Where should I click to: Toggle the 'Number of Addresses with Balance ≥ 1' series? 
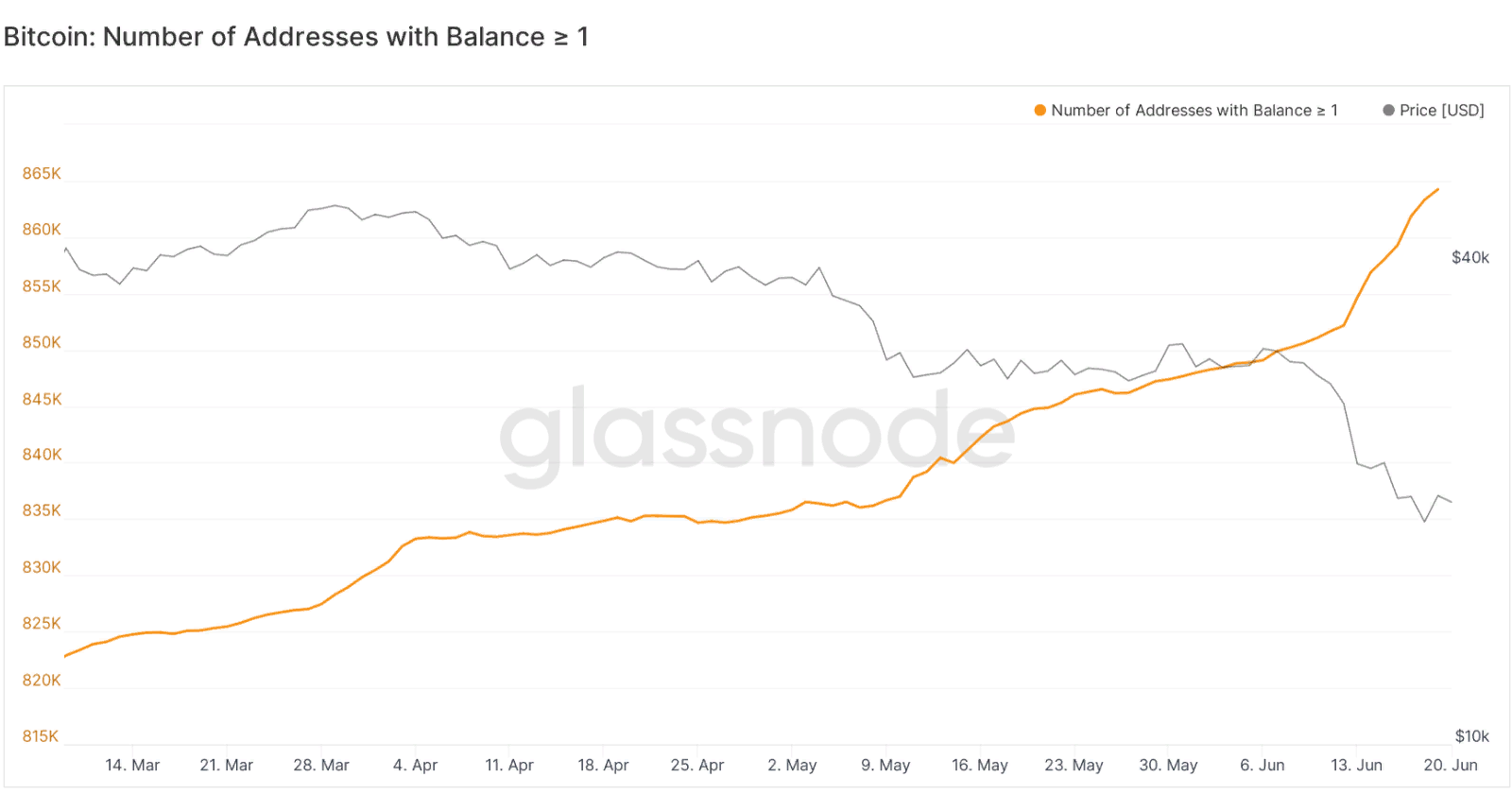coord(1194,111)
